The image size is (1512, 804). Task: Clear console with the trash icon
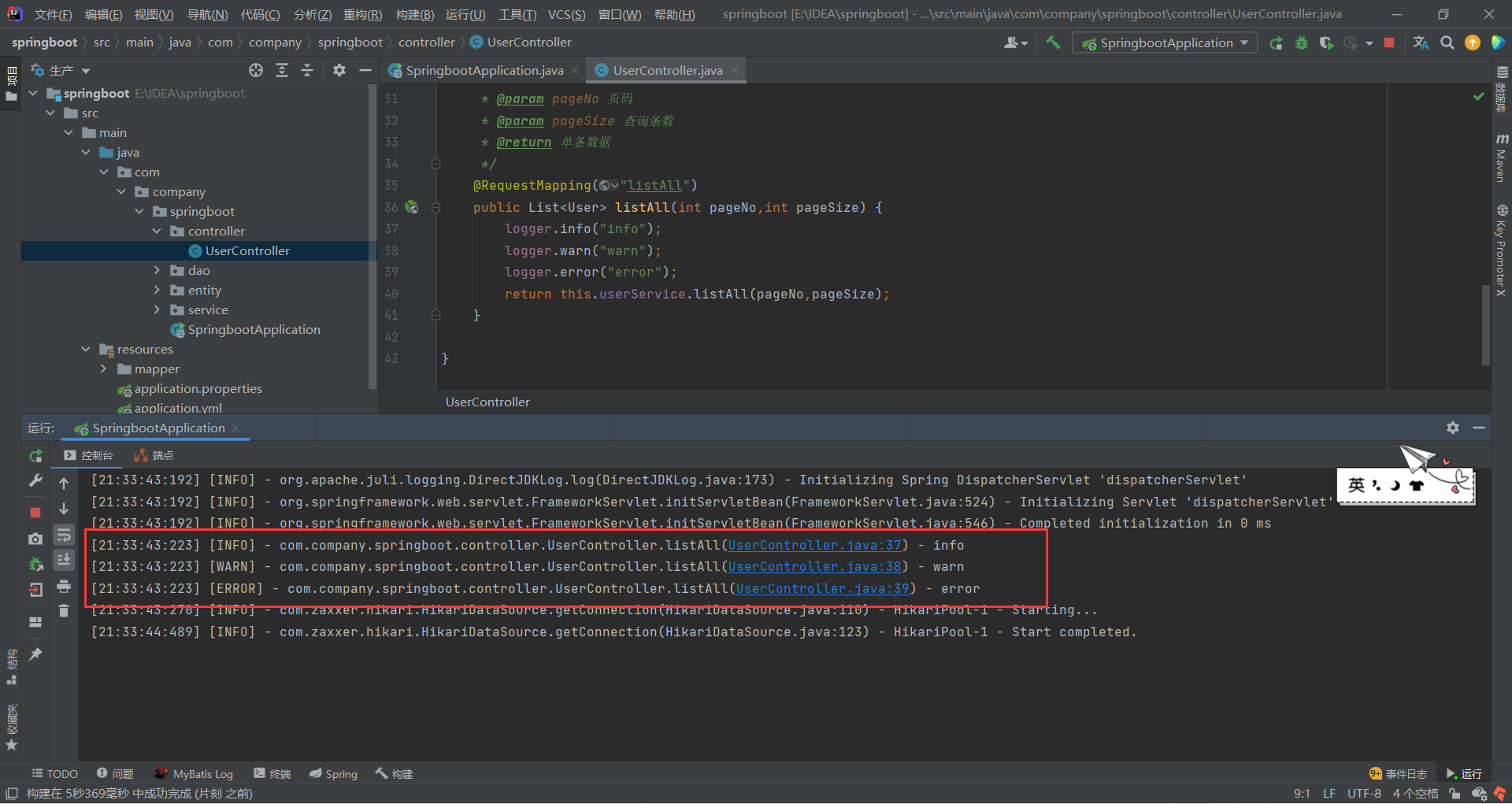(64, 610)
